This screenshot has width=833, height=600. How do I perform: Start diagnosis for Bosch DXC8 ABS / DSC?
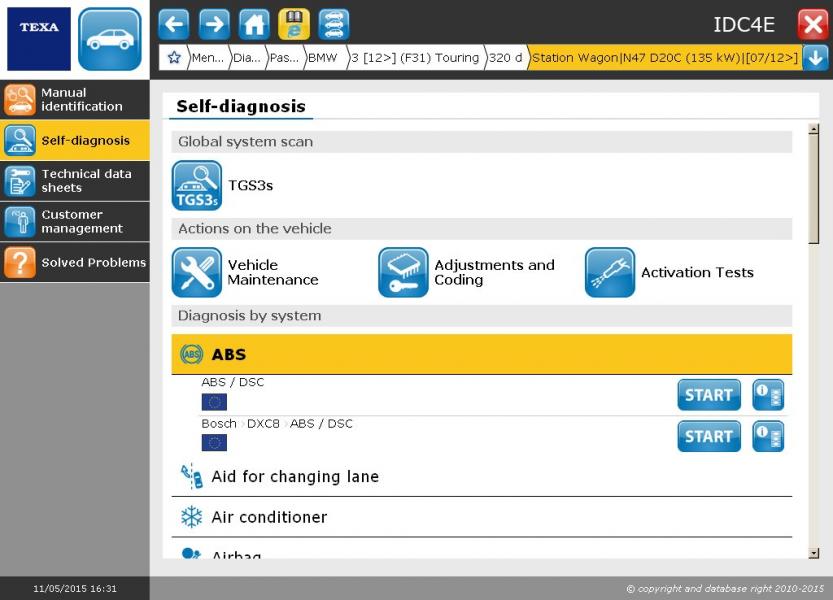pos(709,436)
